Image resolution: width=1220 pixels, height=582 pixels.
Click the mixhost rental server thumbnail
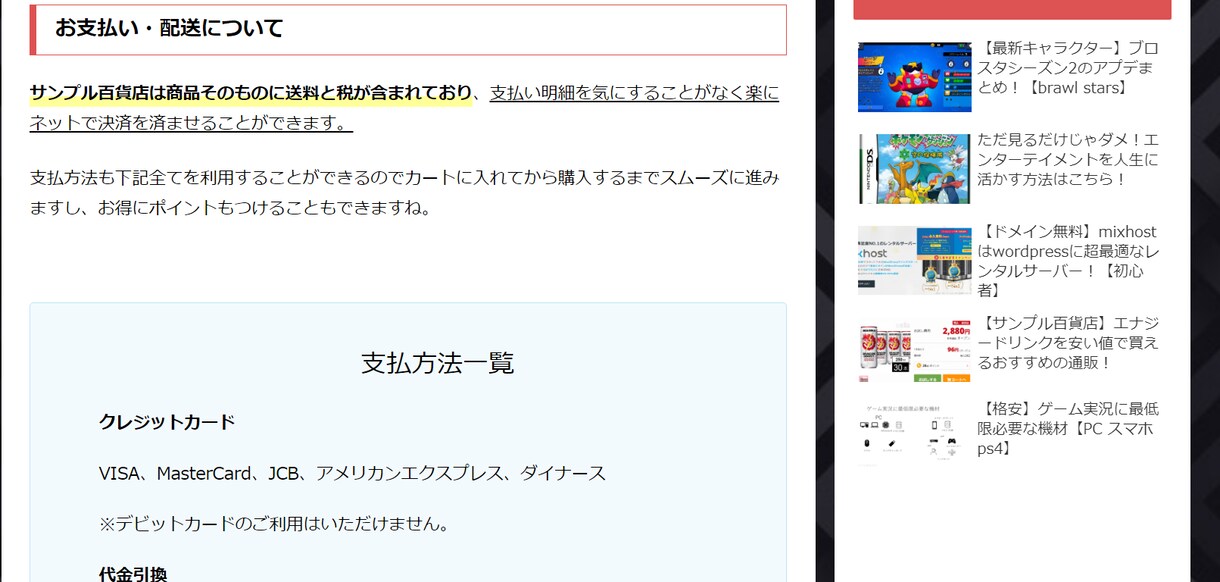pos(914,260)
